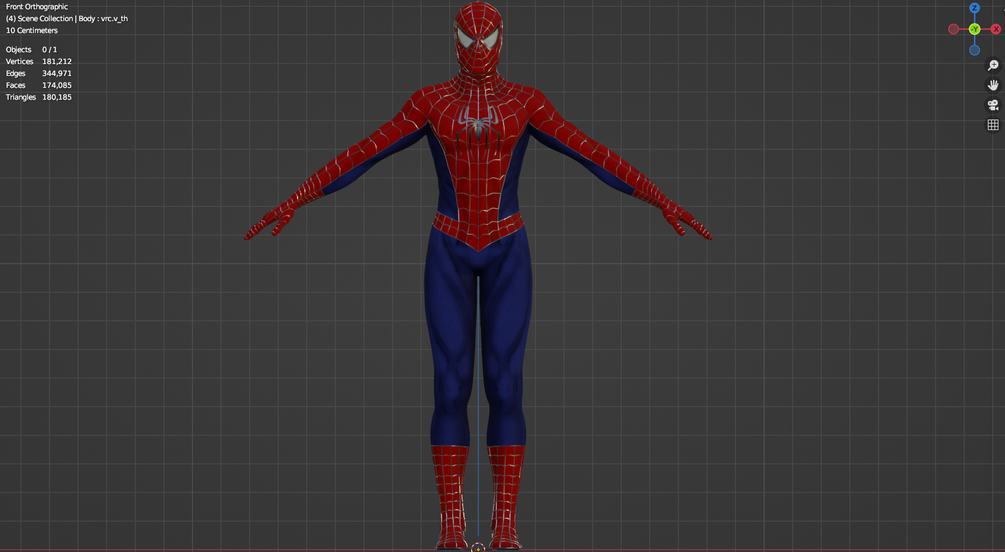Click the '10 Centimeters' grid scale text
Screen dimensions: 1005x552
coord(32,31)
